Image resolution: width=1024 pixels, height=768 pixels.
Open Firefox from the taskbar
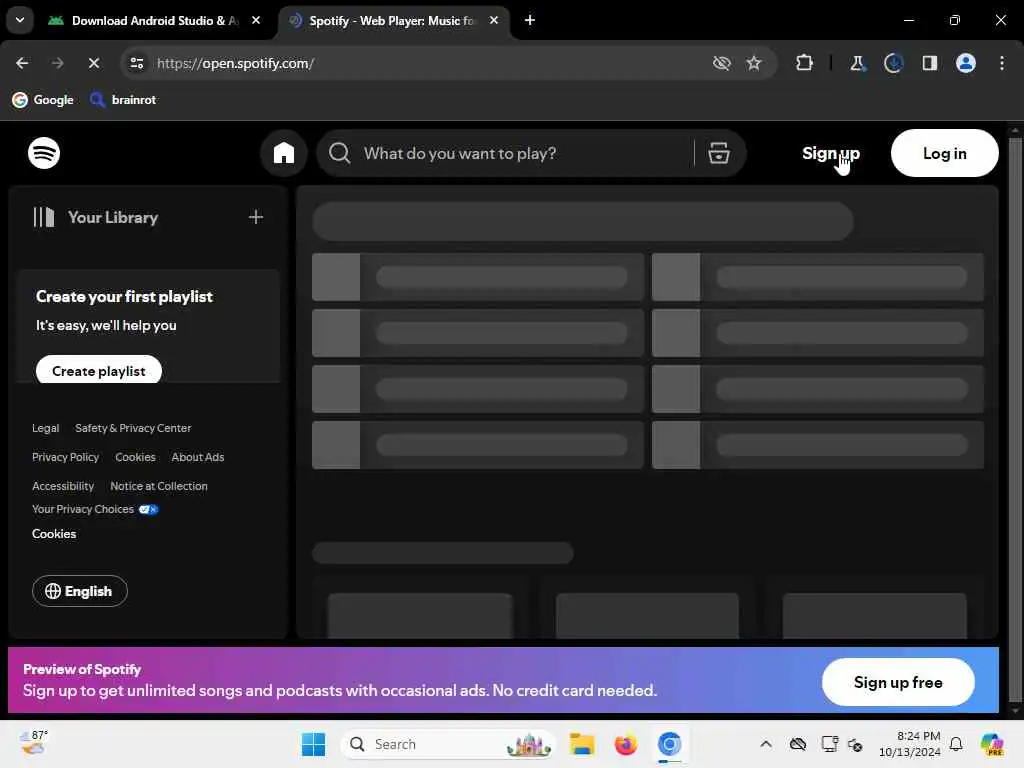(x=626, y=744)
